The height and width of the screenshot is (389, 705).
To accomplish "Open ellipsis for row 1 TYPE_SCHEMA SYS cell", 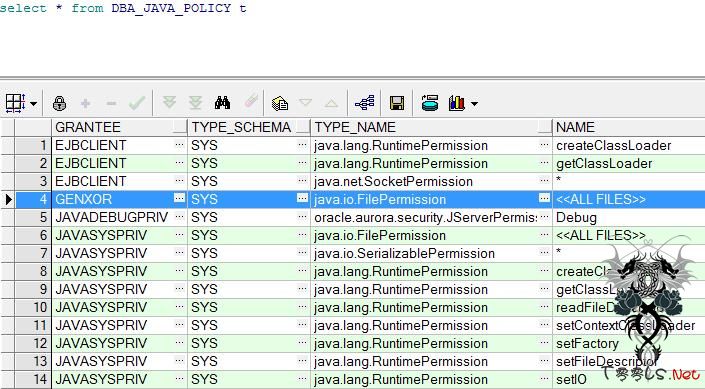I will click(x=303, y=144).
